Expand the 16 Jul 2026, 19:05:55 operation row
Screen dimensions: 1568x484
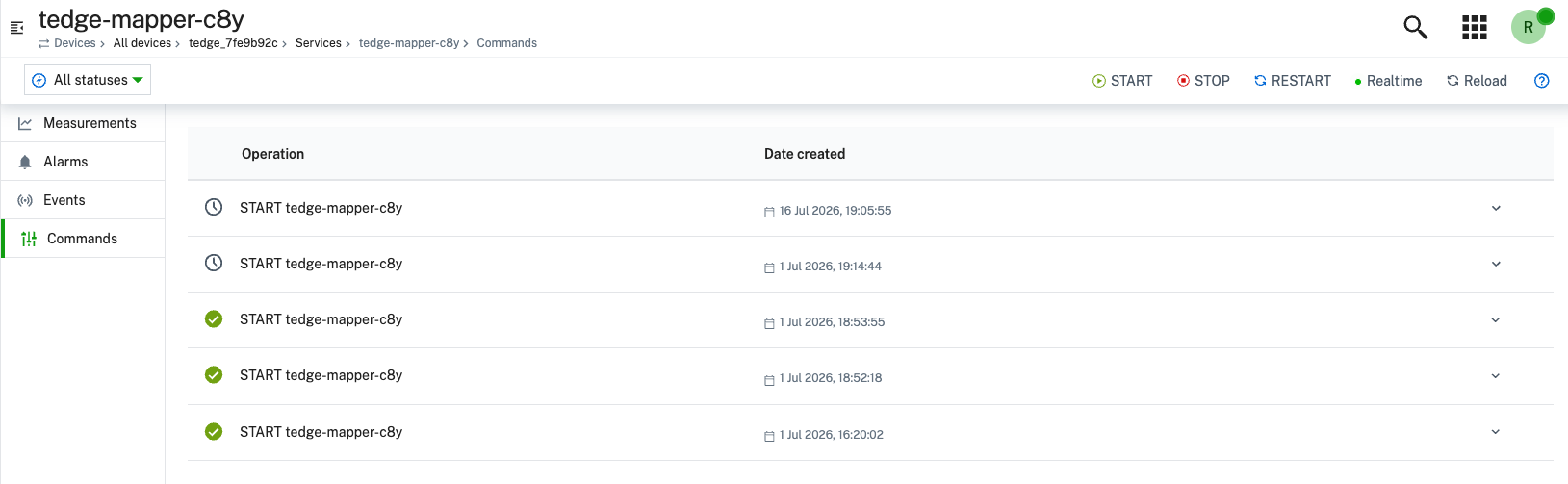pyautogui.click(x=1496, y=208)
